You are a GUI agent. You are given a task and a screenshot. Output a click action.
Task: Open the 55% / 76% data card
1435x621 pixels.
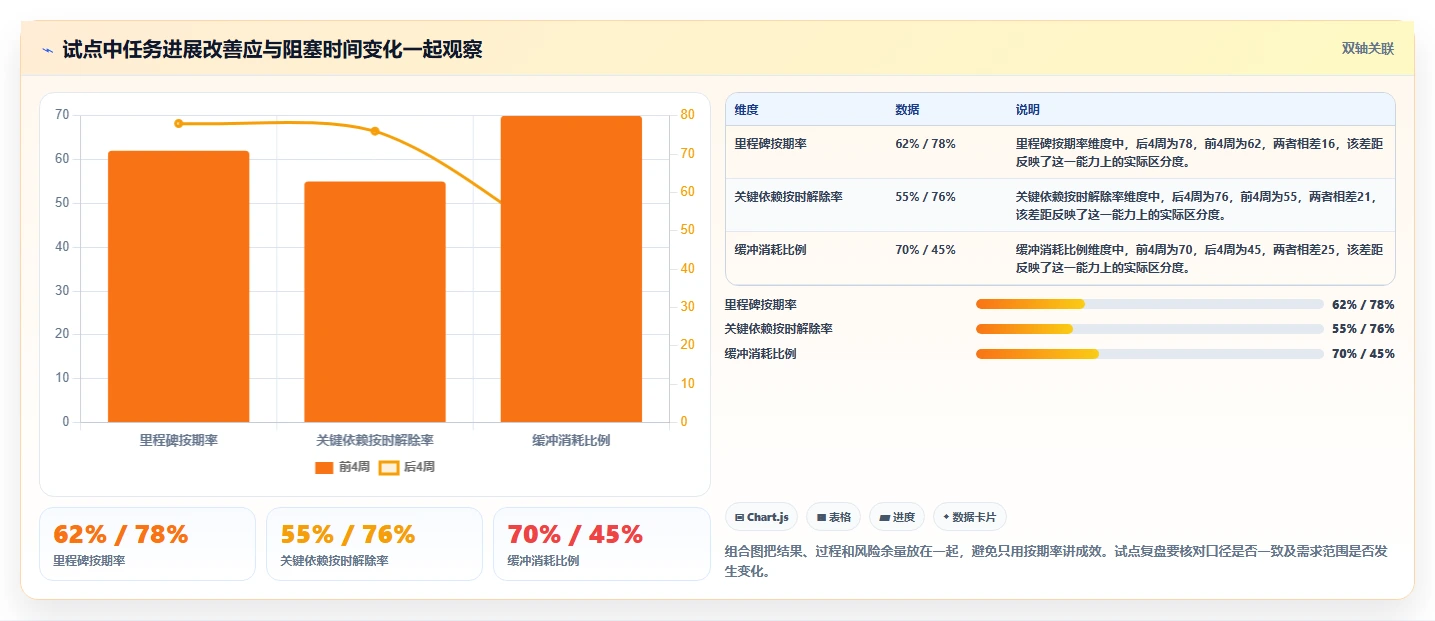pyautogui.click(x=374, y=544)
